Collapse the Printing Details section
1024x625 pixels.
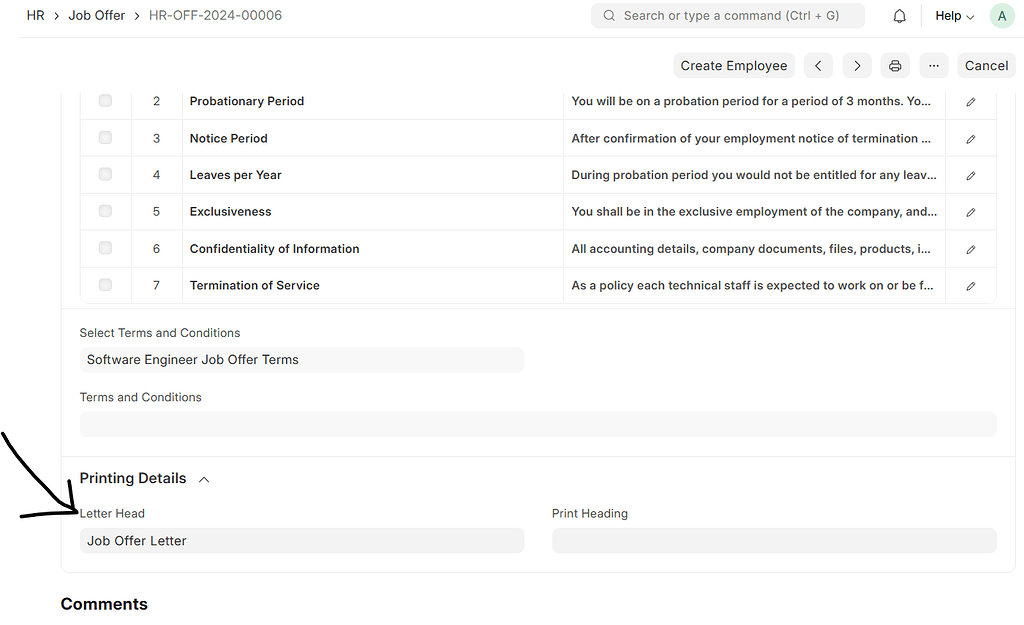pyautogui.click(x=204, y=479)
